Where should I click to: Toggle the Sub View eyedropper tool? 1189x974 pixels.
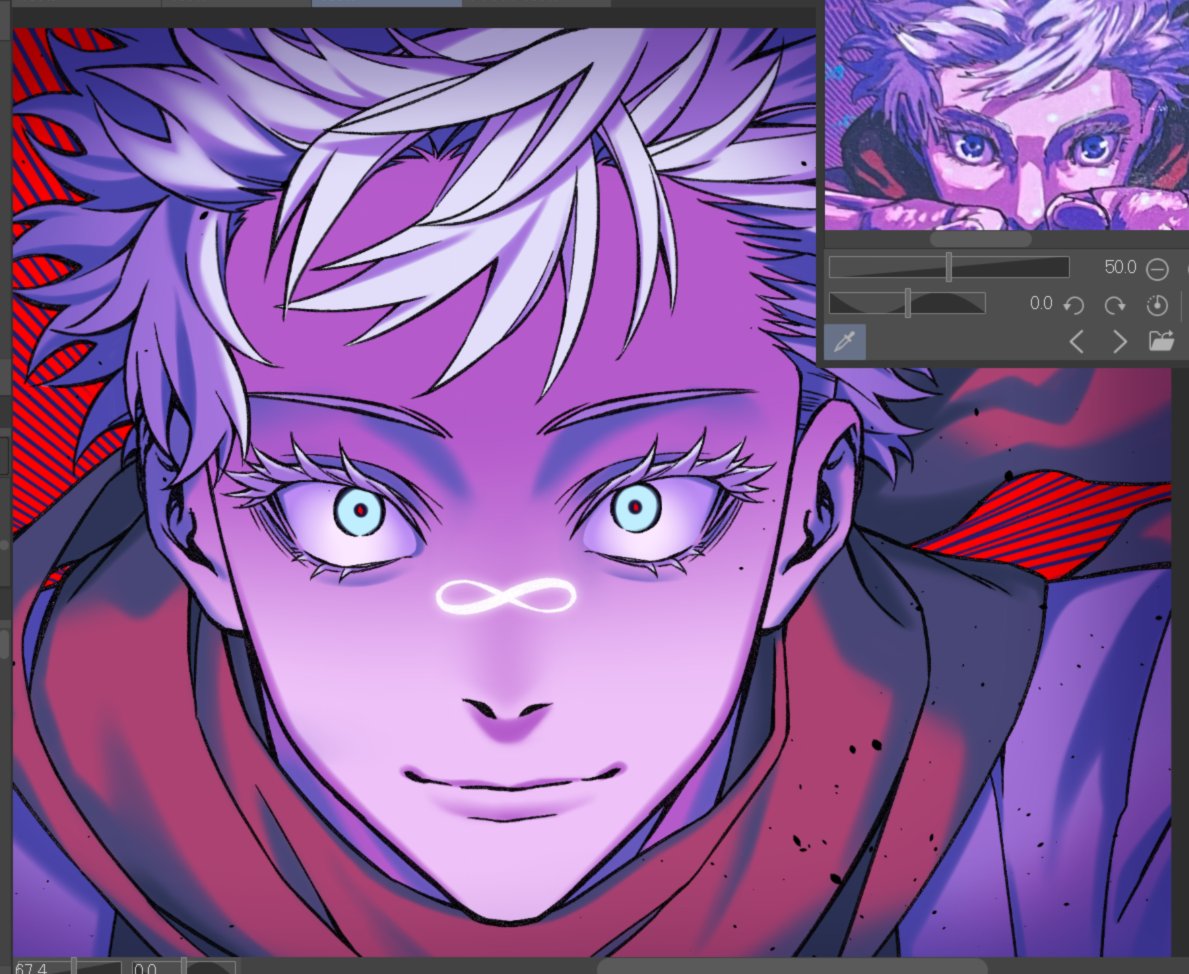[x=845, y=341]
